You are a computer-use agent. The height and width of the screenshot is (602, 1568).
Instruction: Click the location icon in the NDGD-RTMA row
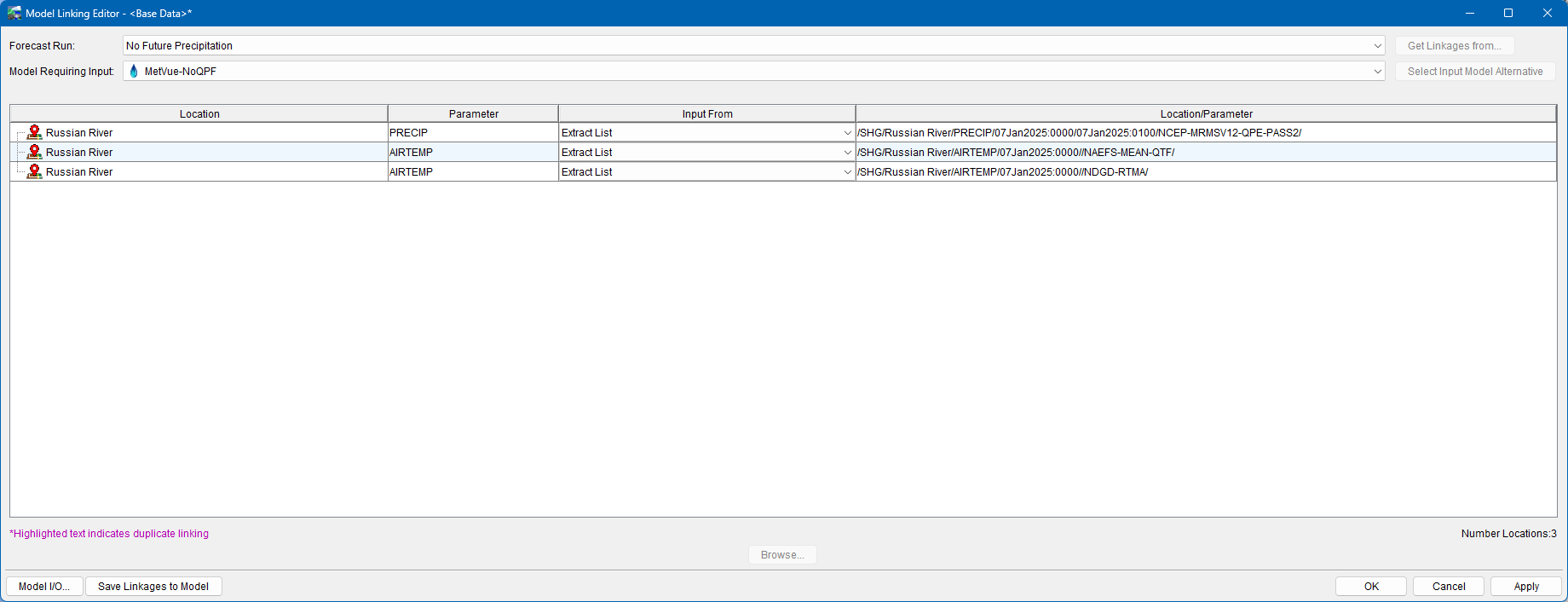pos(34,171)
